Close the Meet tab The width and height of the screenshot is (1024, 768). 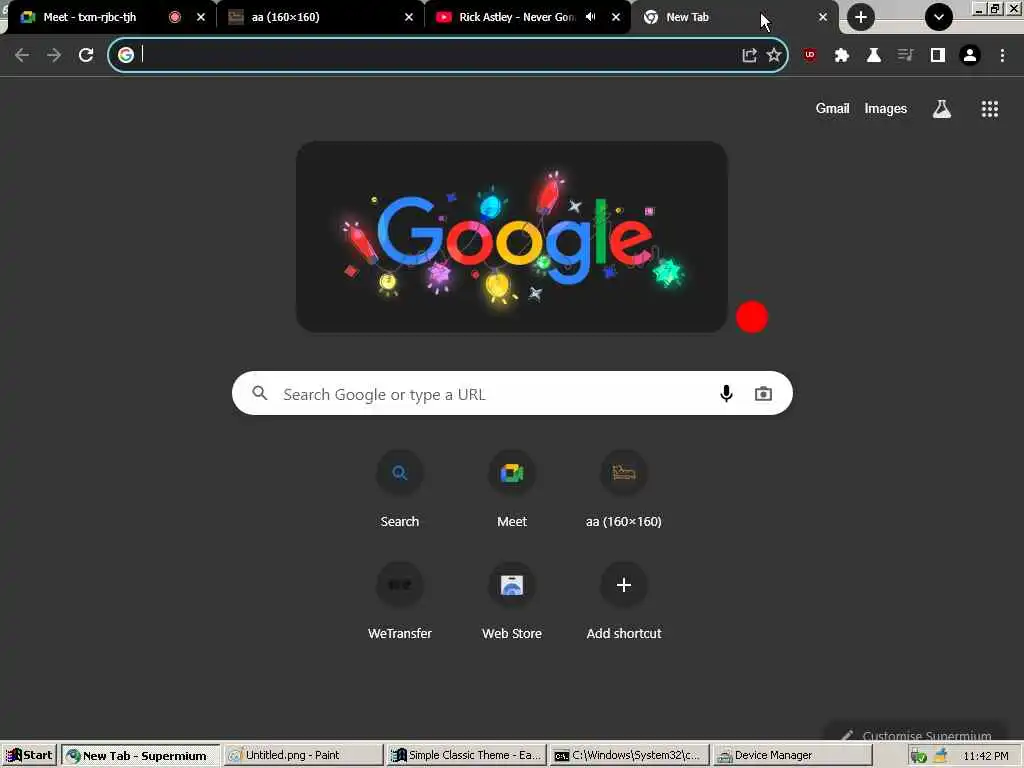coord(201,18)
